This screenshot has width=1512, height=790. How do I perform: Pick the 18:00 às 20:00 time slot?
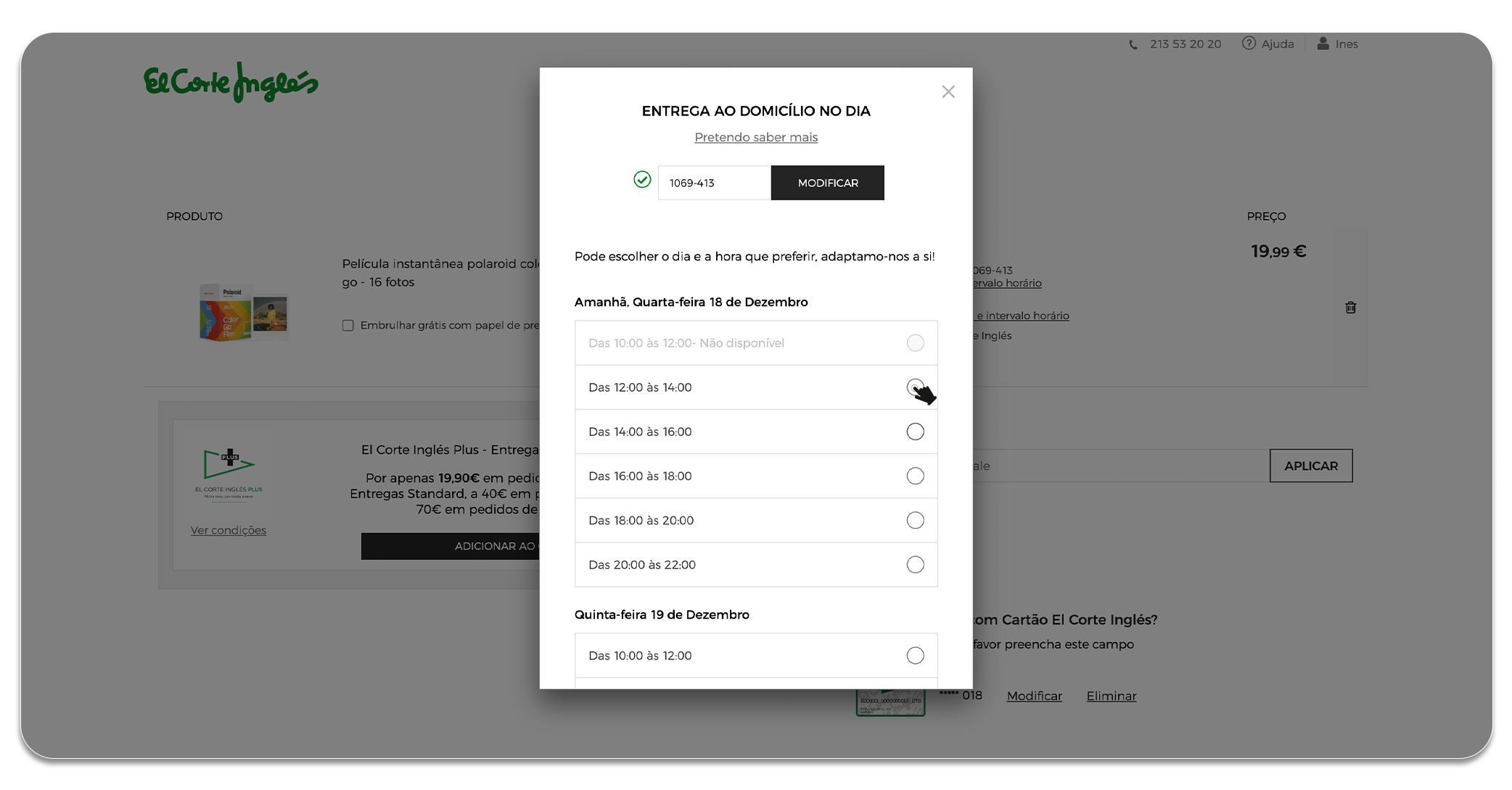(915, 520)
